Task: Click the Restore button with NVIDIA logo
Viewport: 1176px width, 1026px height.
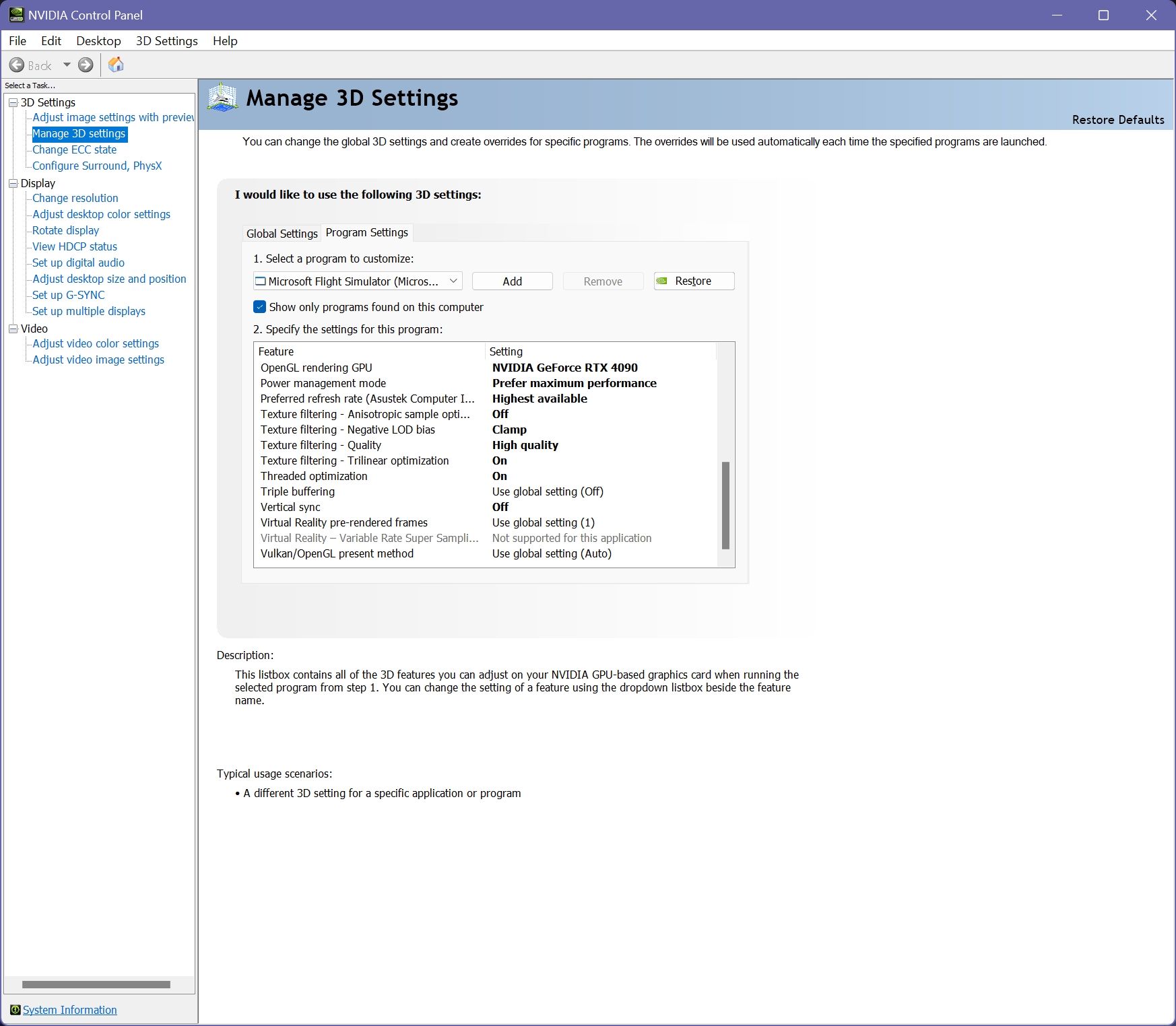Action: pyautogui.click(x=694, y=281)
